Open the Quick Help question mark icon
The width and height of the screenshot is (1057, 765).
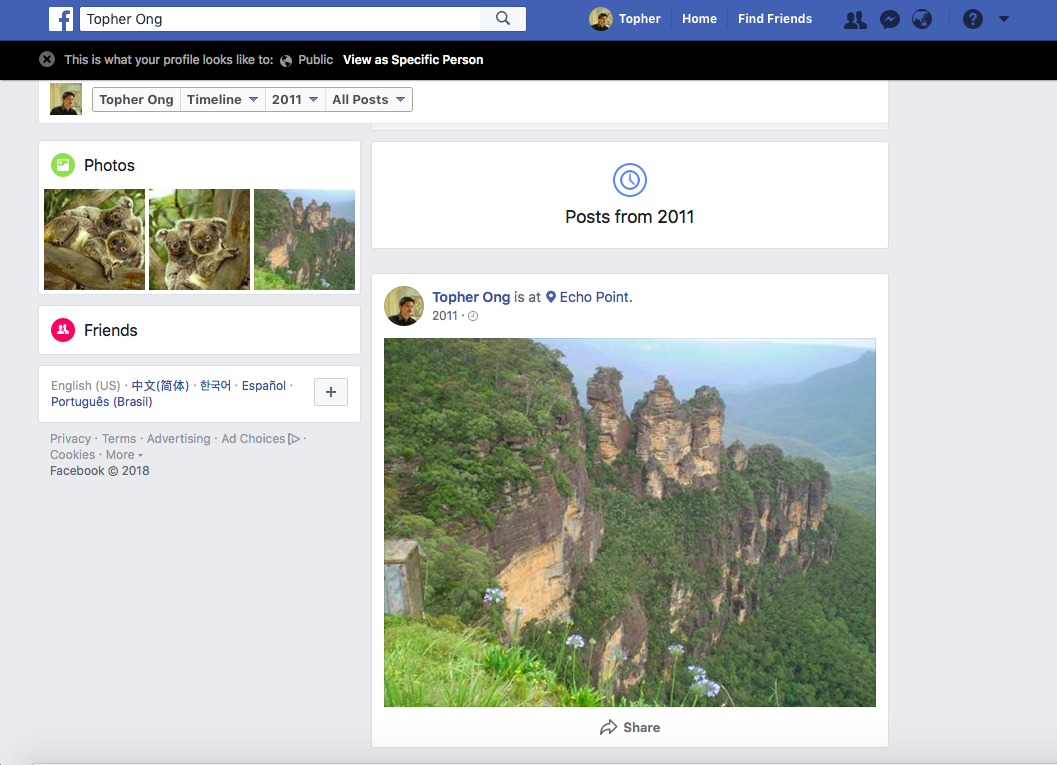972,19
